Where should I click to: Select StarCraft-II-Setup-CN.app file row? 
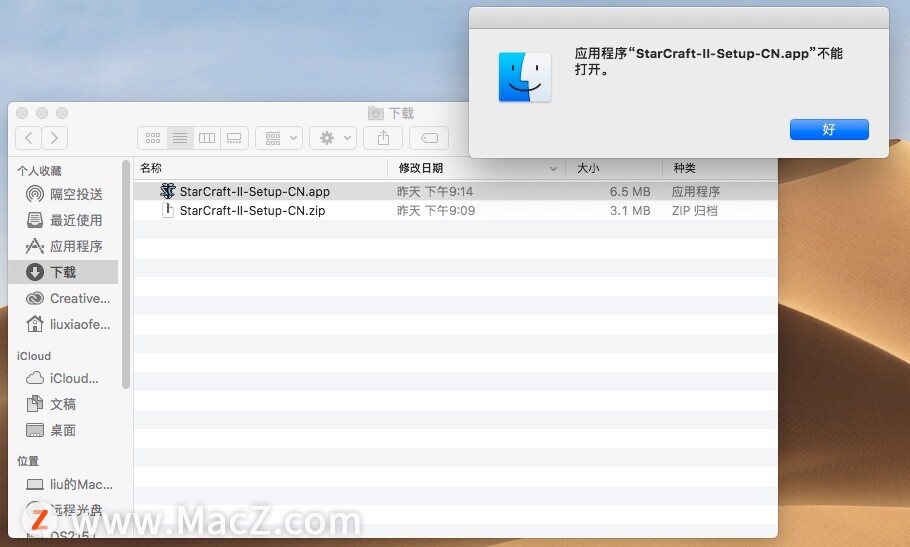pos(456,191)
